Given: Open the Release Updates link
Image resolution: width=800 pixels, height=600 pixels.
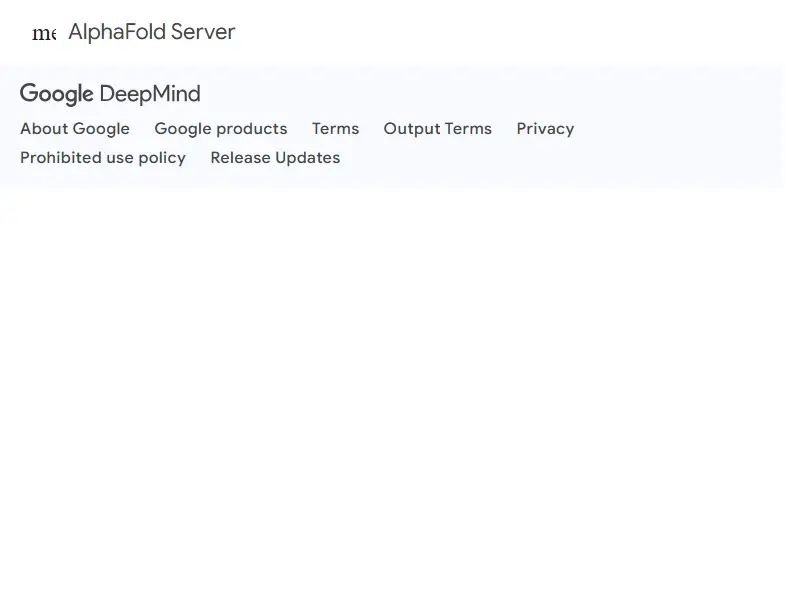Looking at the screenshot, I should [x=276, y=158].
